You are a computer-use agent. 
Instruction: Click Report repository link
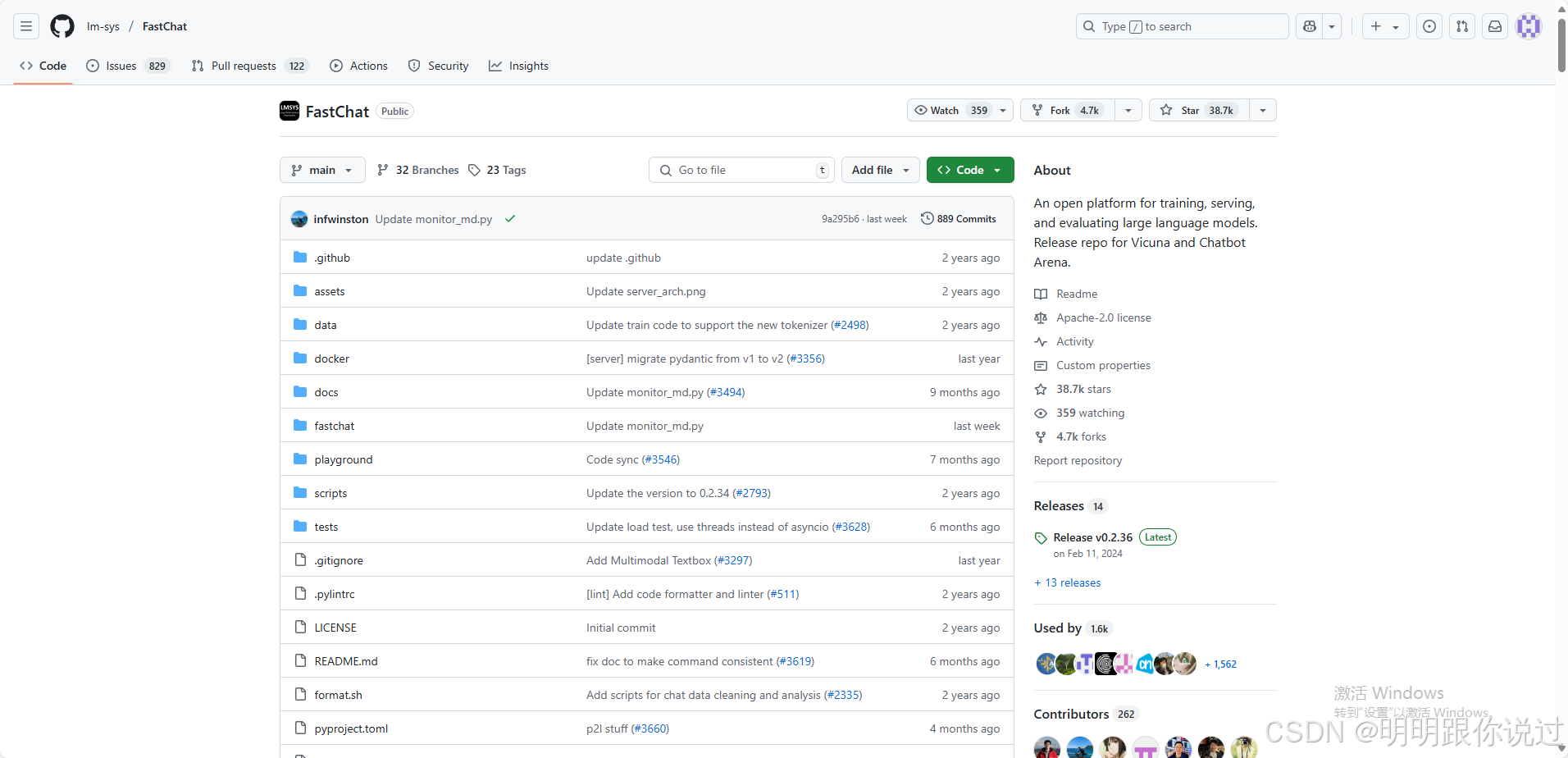[x=1078, y=460]
